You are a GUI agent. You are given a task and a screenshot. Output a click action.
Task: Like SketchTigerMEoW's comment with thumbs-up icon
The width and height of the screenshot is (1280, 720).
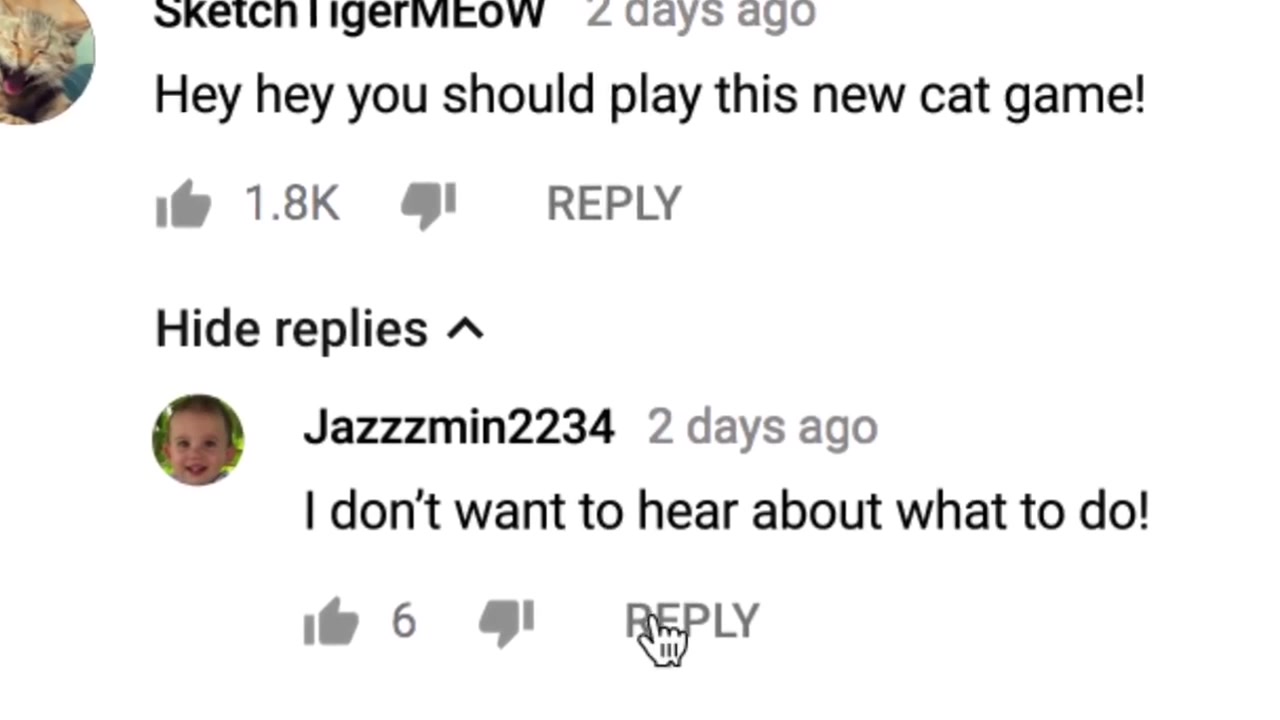[x=183, y=205]
